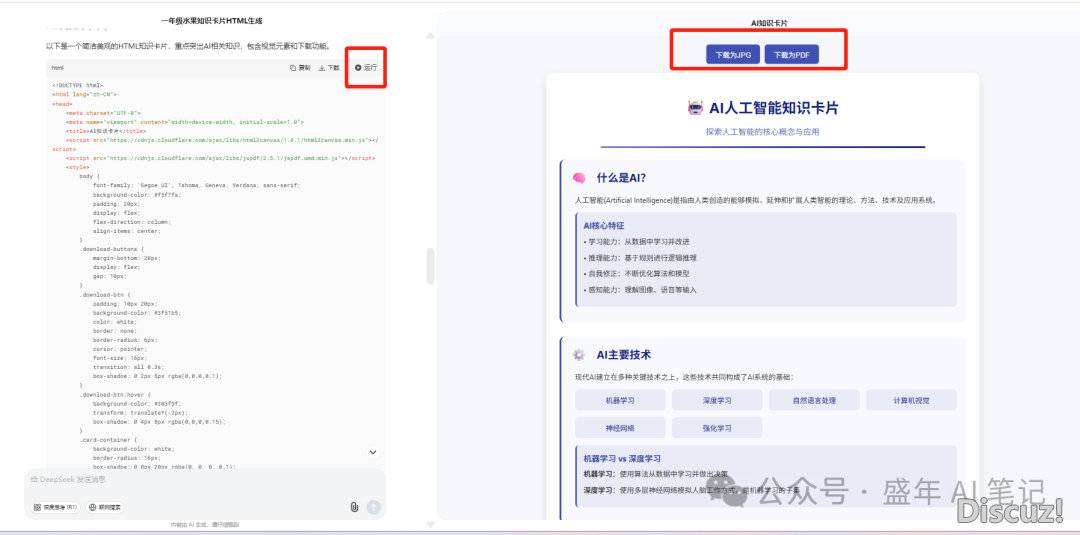Click the bullet 自我修正：不断优化算法和模型
The width and height of the screenshot is (1080, 535).
coord(636,273)
